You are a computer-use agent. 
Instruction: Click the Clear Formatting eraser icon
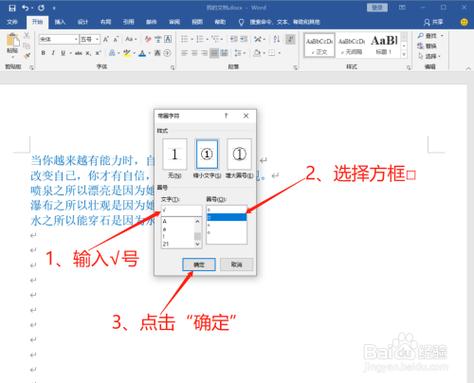click(148, 39)
